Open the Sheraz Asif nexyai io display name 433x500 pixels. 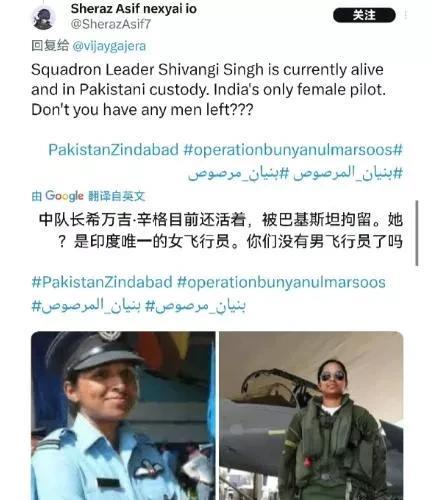pos(134,9)
